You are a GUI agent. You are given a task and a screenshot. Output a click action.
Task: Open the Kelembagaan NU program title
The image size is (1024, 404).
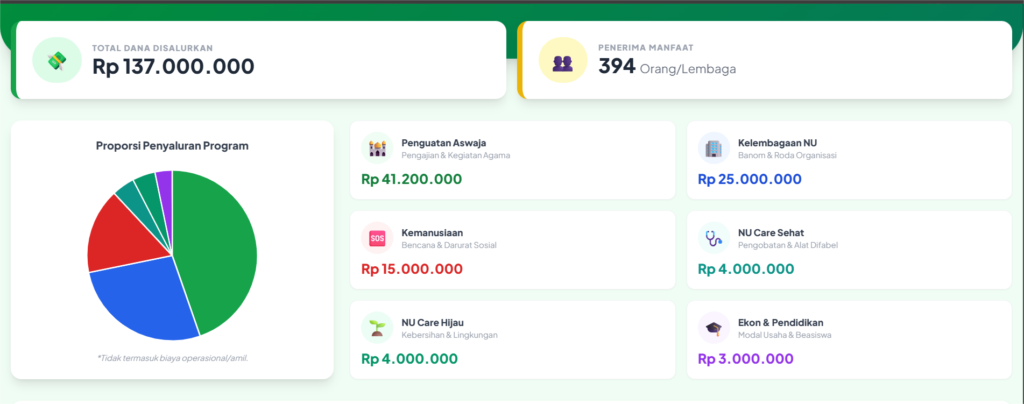[777, 142]
